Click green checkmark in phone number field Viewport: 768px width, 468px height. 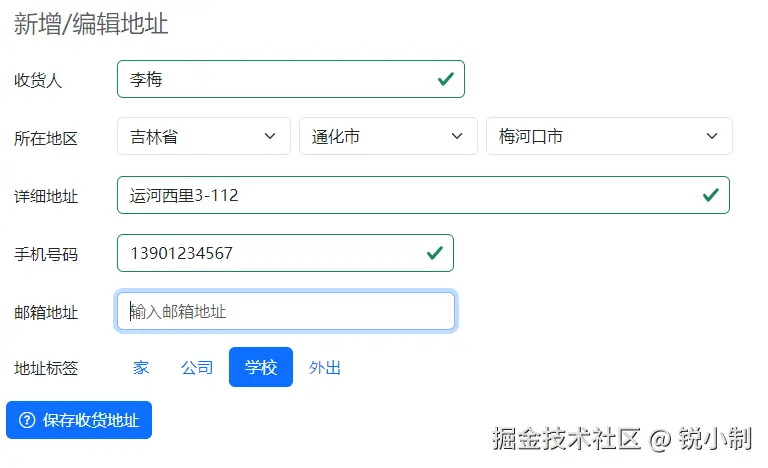pos(434,253)
